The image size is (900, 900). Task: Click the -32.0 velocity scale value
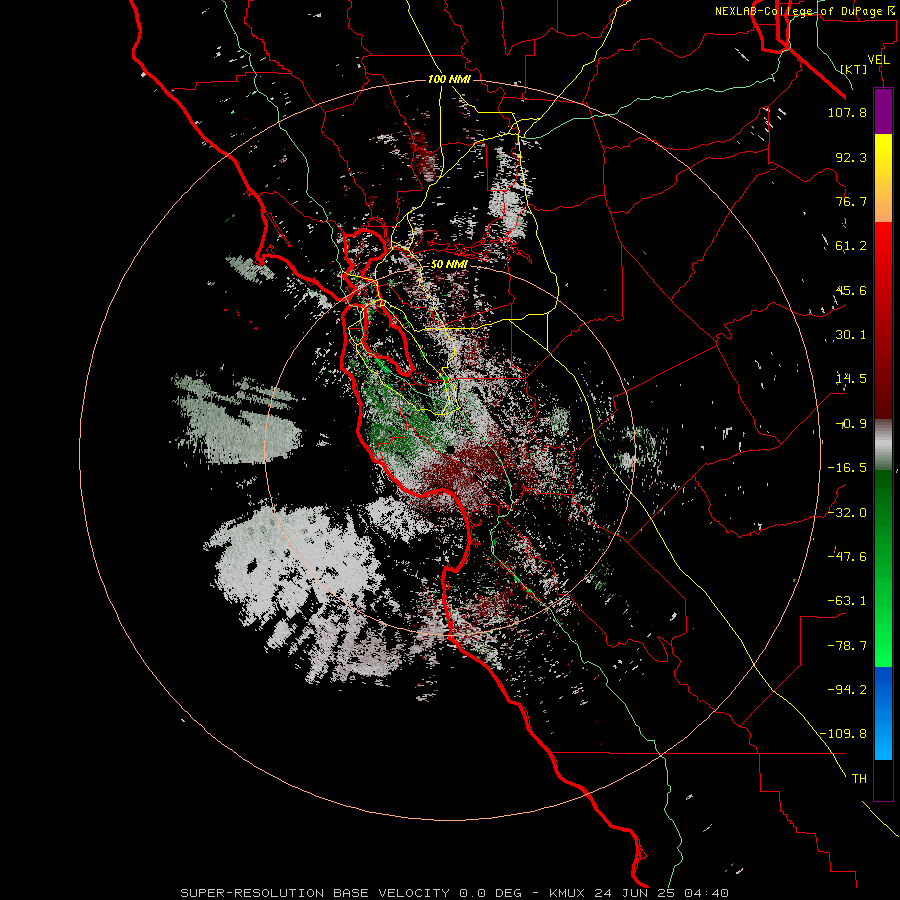click(847, 513)
